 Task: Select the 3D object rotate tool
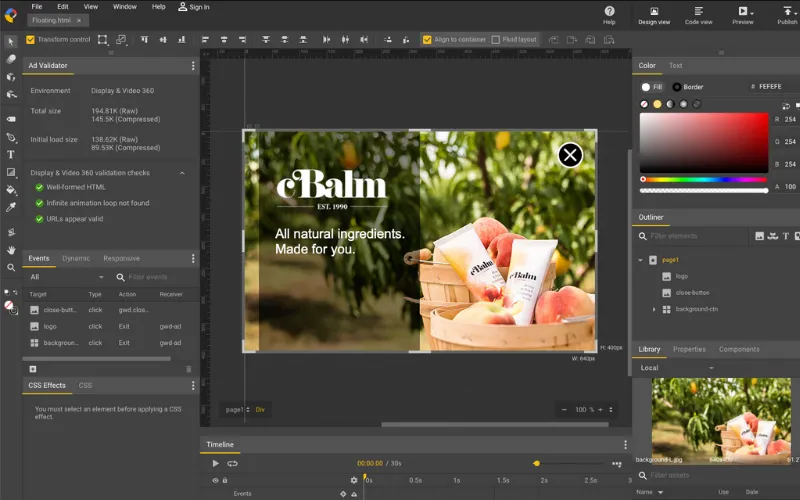click(x=11, y=77)
